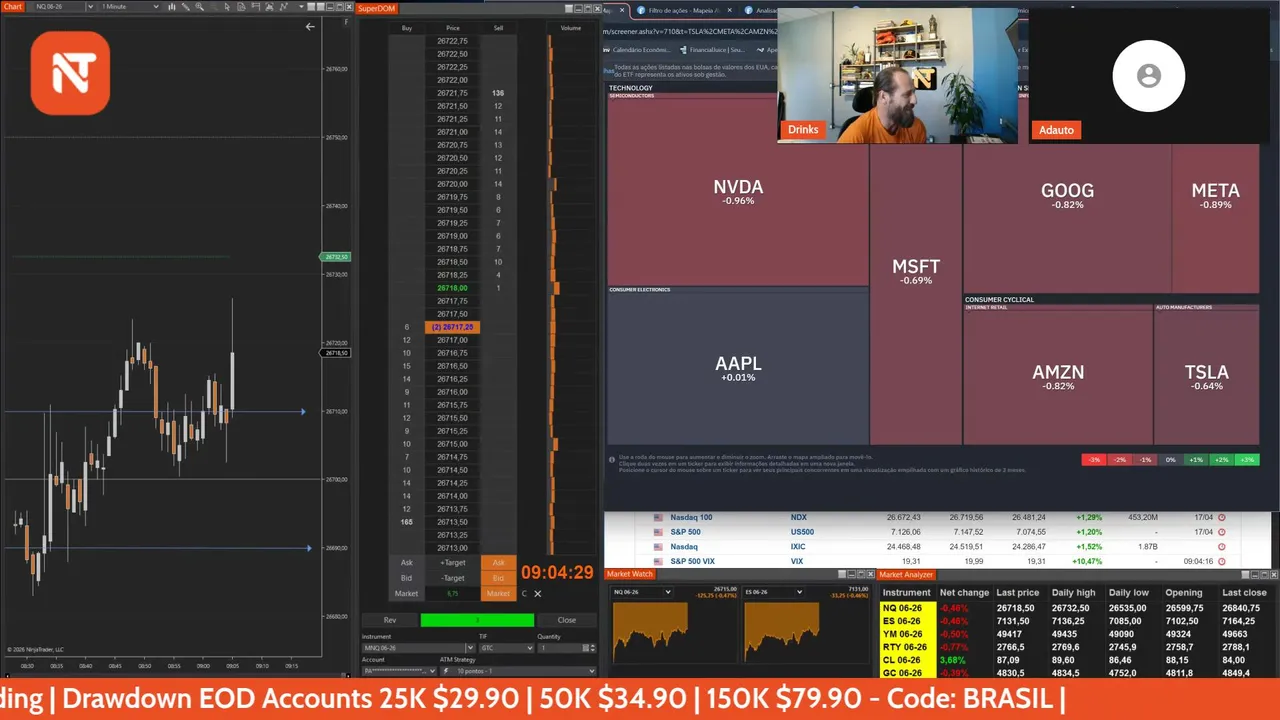The image size is (1280, 720).
Task: Click the clock icon in S&P 500 VIX row
Action: click(1221, 562)
